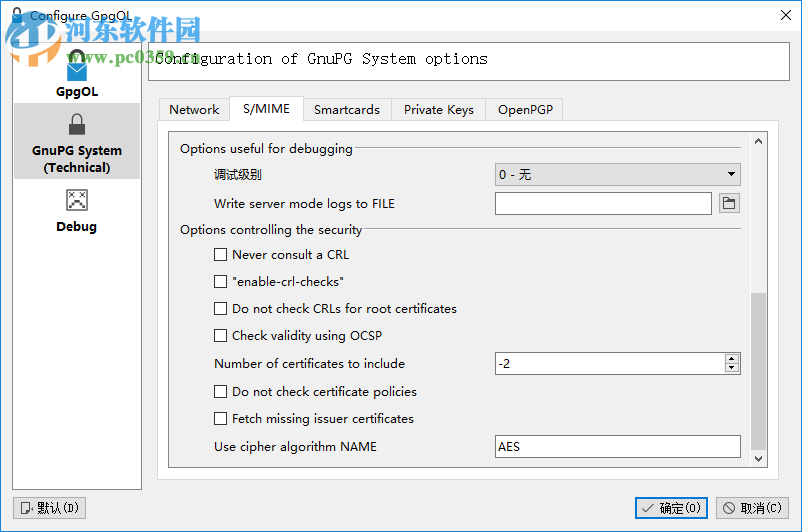Enable Fetch missing issuer certificates
802x532 pixels.
(x=220, y=418)
